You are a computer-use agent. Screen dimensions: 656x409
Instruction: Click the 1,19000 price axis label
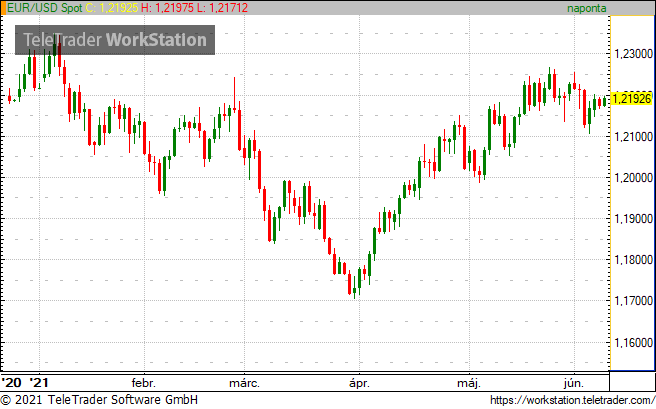point(633,219)
